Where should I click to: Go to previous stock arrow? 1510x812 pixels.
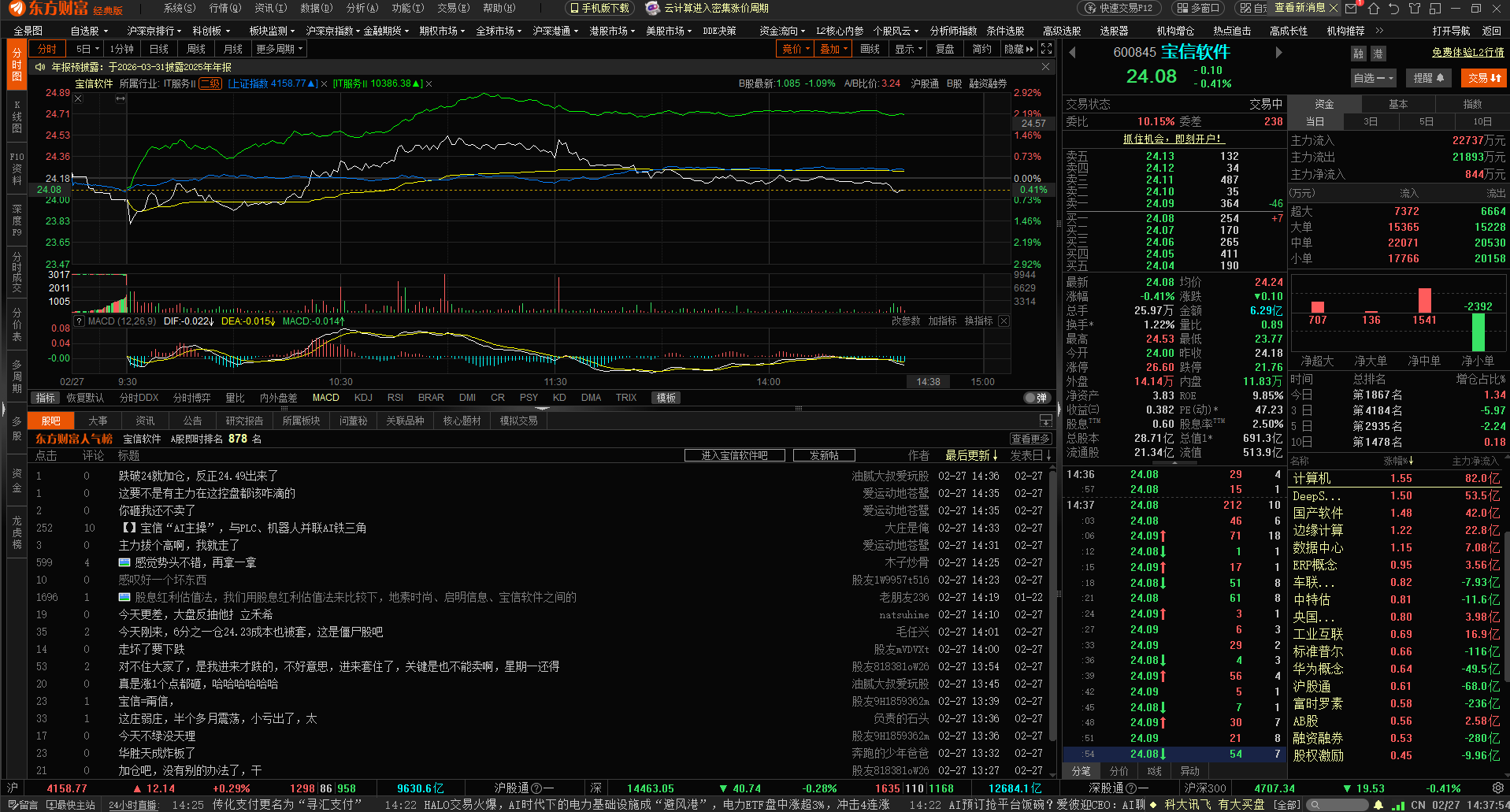(x=1072, y=53)
